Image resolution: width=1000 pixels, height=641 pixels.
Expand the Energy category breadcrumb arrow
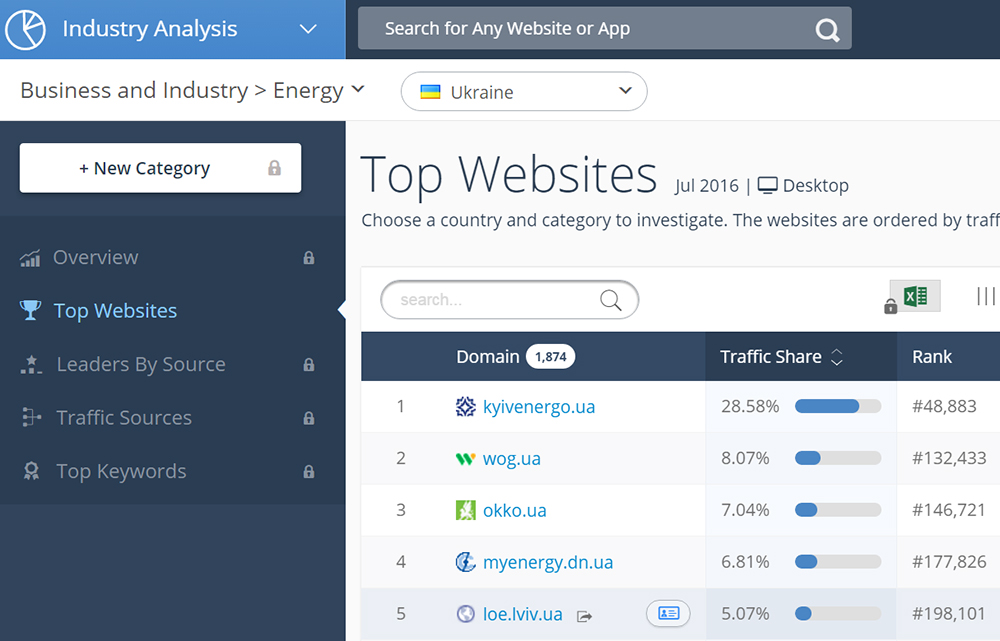pos(358,91)
